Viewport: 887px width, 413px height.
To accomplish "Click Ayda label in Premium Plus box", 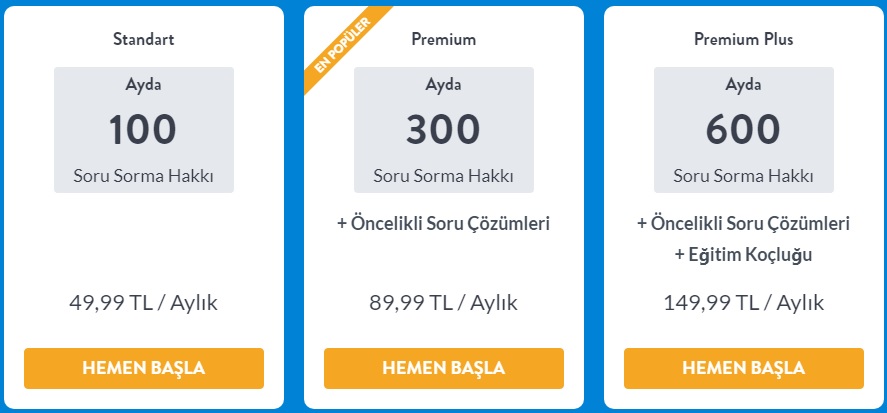I will point(743,85).
